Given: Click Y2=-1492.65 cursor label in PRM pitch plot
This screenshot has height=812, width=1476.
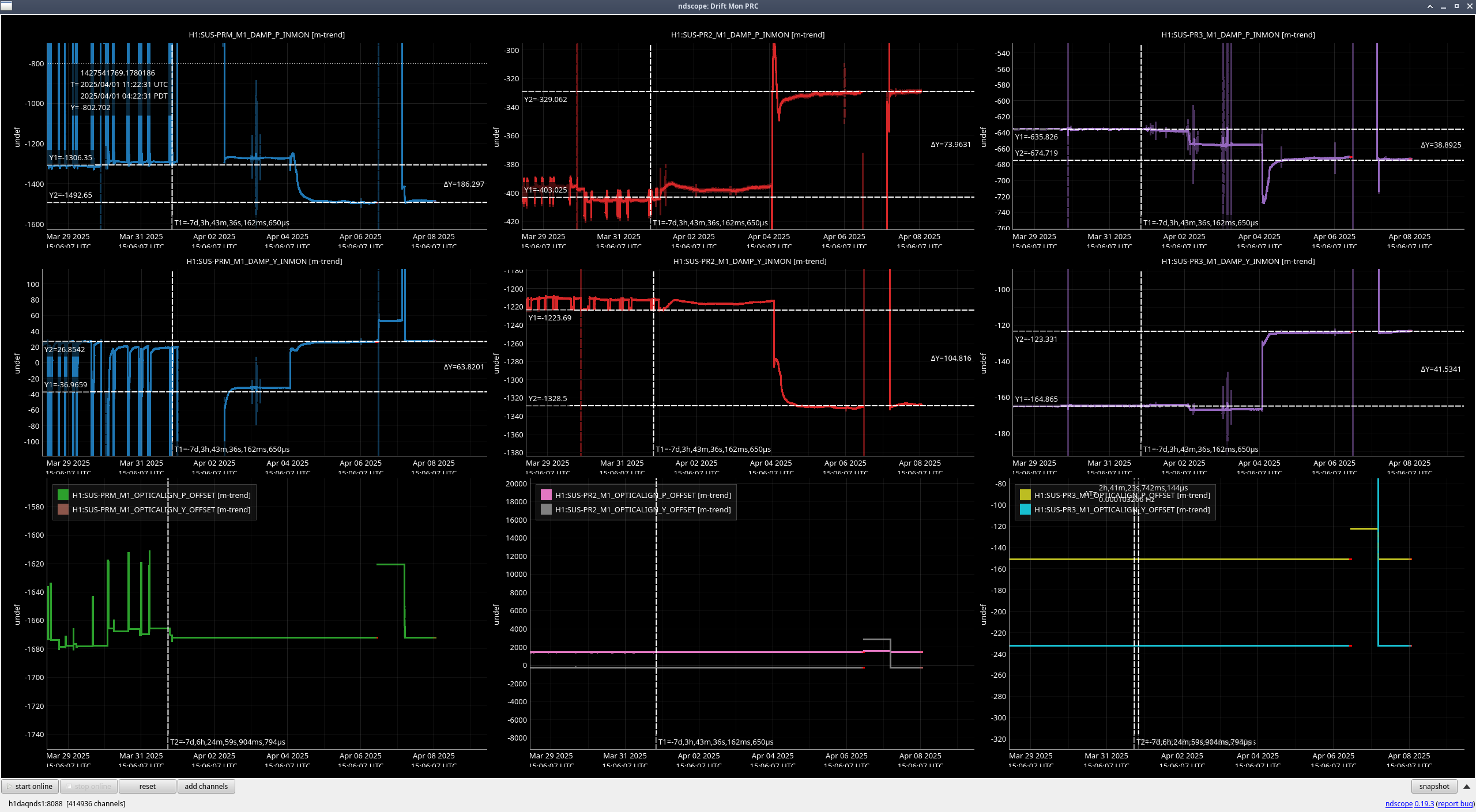Looking at the screenshot, I should [x=70, y=195].
